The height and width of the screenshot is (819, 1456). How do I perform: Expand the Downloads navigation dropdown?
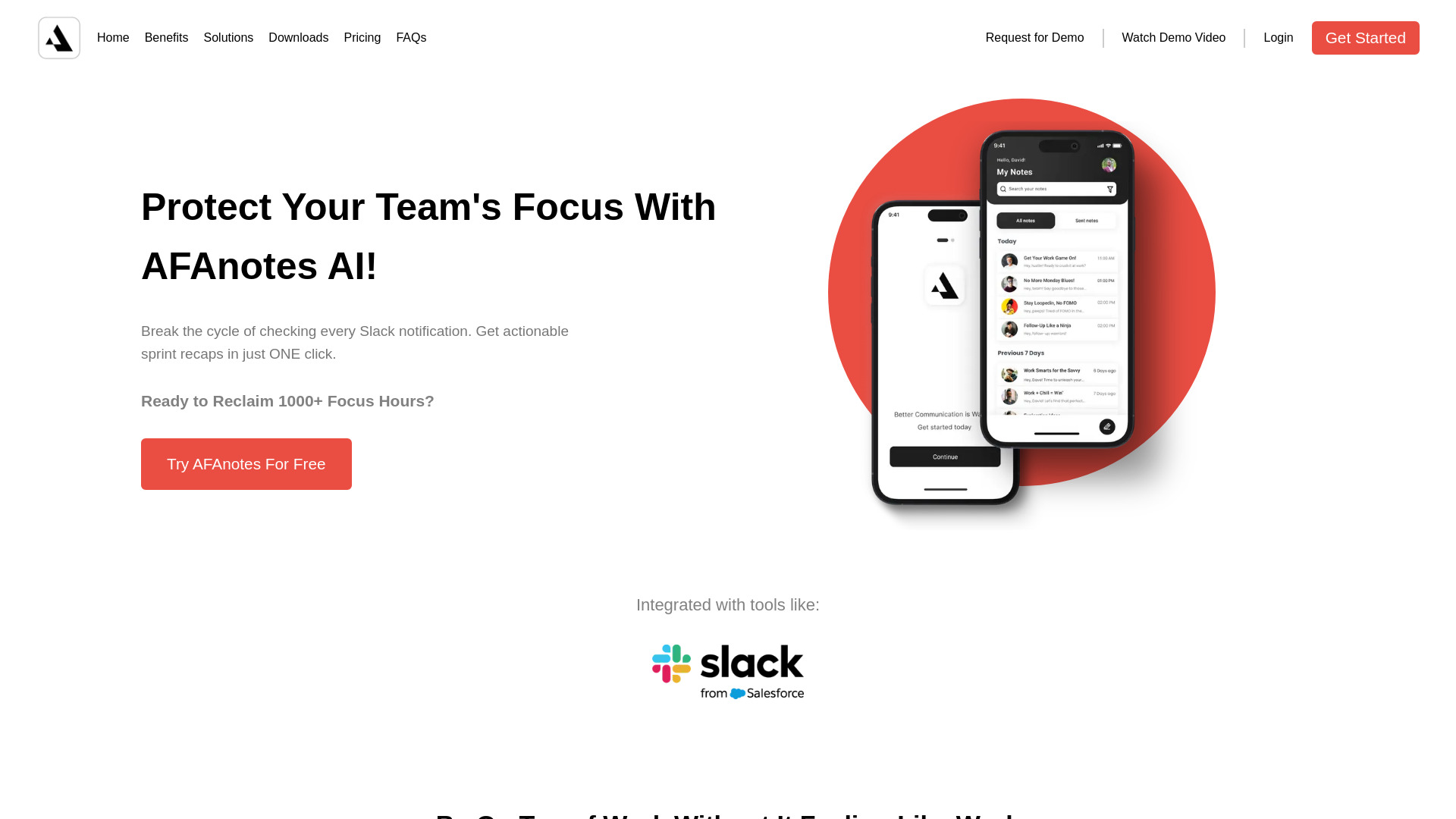298,37
